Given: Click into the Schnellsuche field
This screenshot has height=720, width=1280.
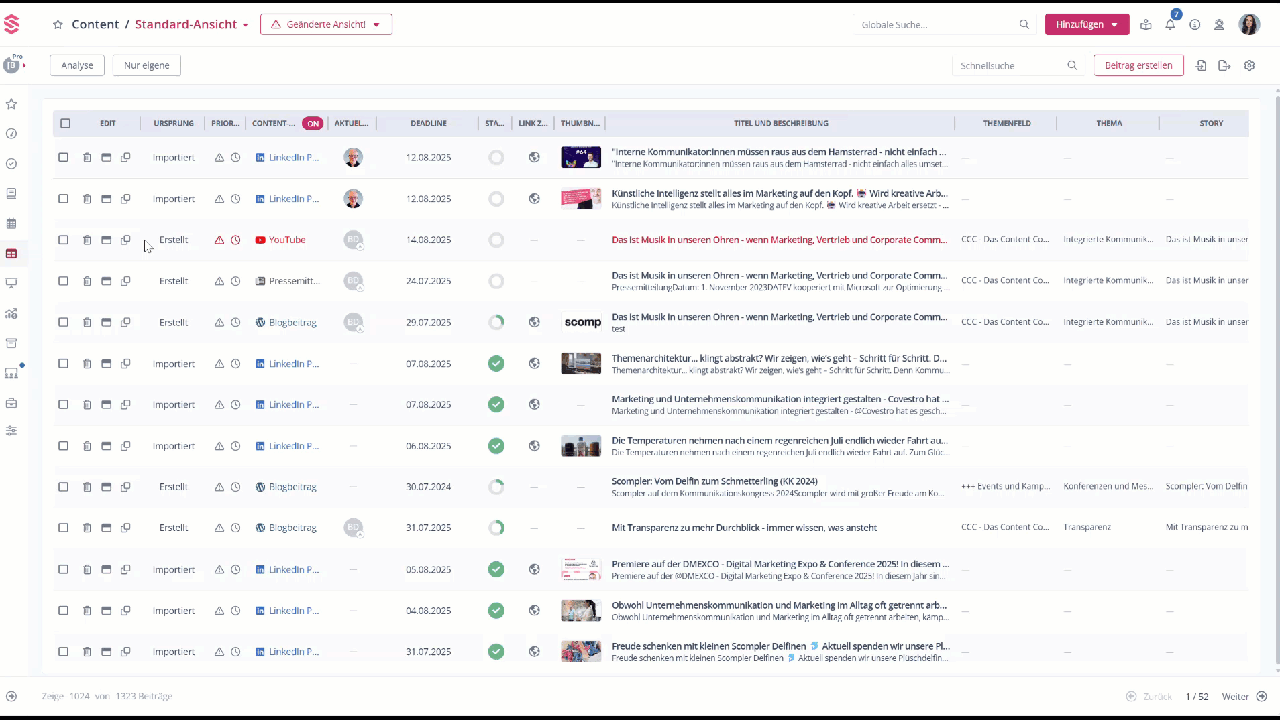Looking at the screenshot, I should [x=1010, y=66].
